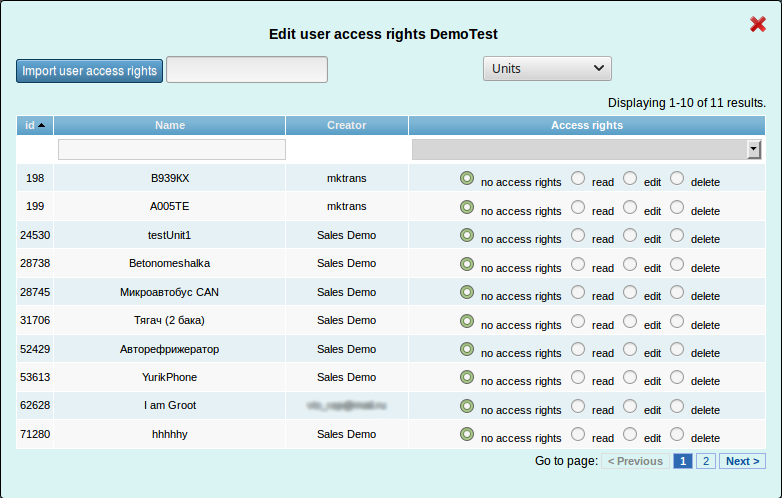Click the Name filter input field
Image resolution: width=782 pixels, height=498 pixels.
click(x=171, y=150)
